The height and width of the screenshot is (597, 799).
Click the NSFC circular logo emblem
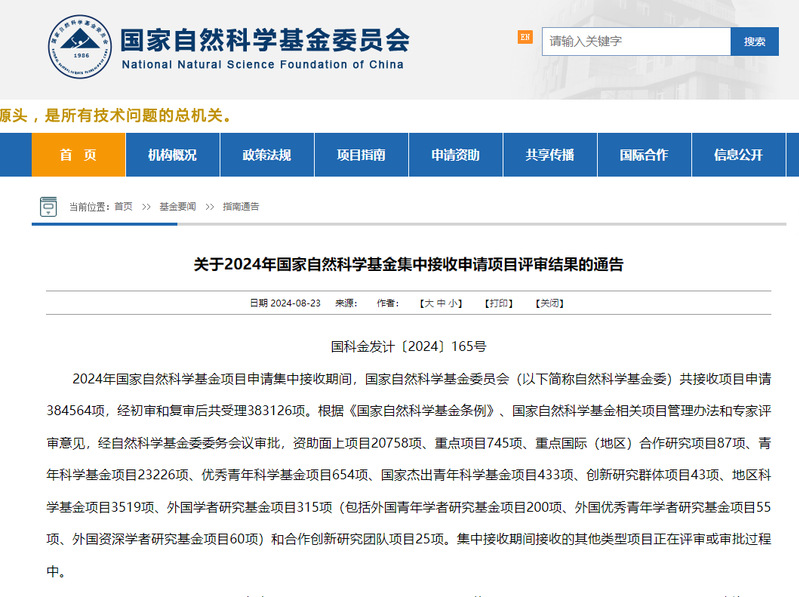[80, 46]
